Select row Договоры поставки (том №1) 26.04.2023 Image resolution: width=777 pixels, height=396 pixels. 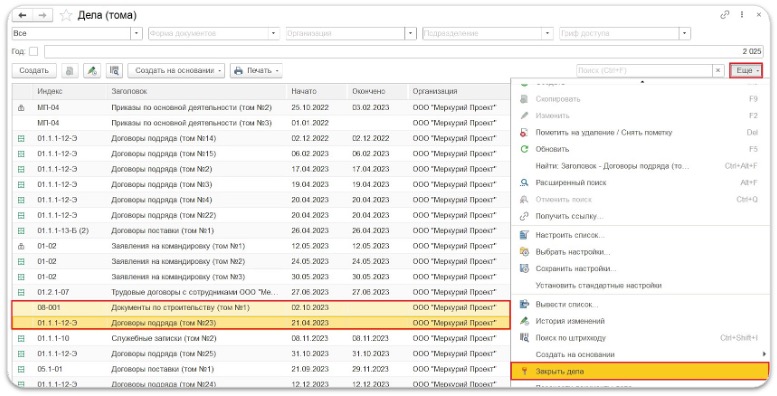[x=261, y=231]
